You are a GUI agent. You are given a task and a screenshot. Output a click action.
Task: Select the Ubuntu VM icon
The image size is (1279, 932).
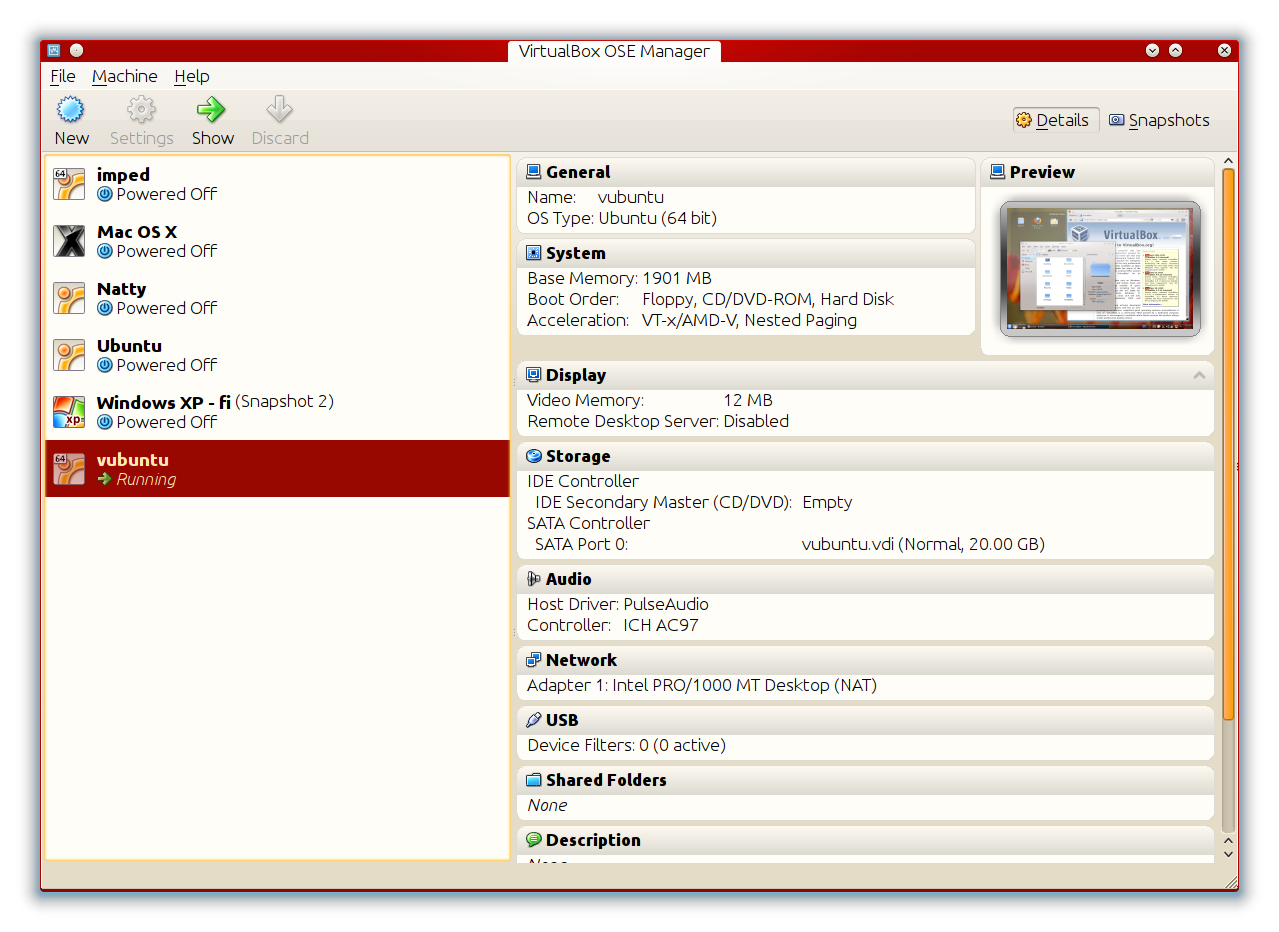(69, 355)
